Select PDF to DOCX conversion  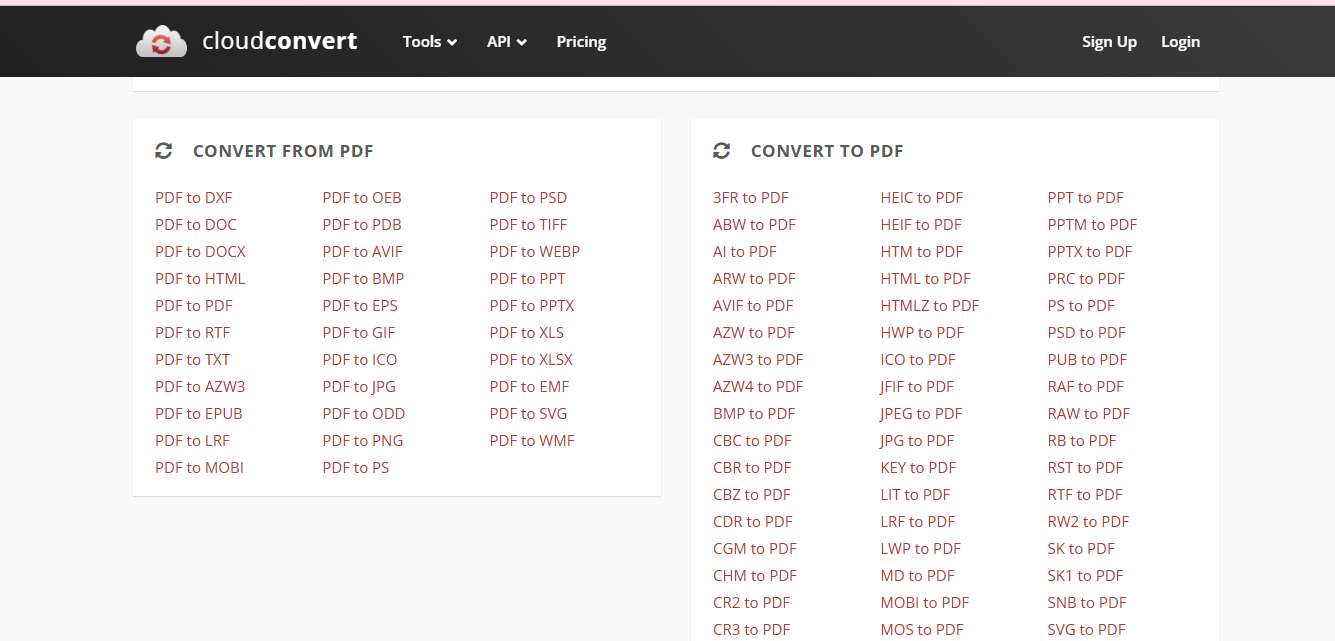200,252
